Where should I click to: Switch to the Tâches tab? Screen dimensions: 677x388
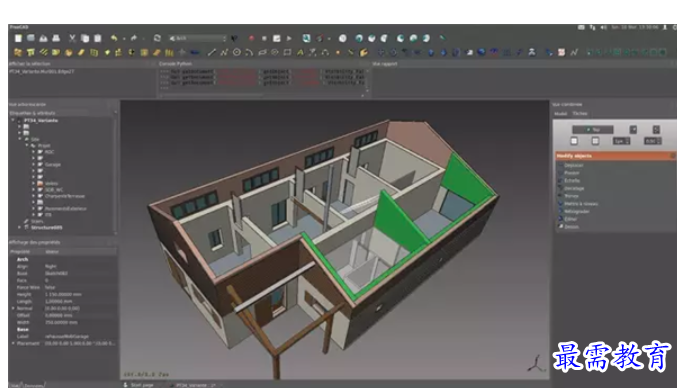pos(580,114)
